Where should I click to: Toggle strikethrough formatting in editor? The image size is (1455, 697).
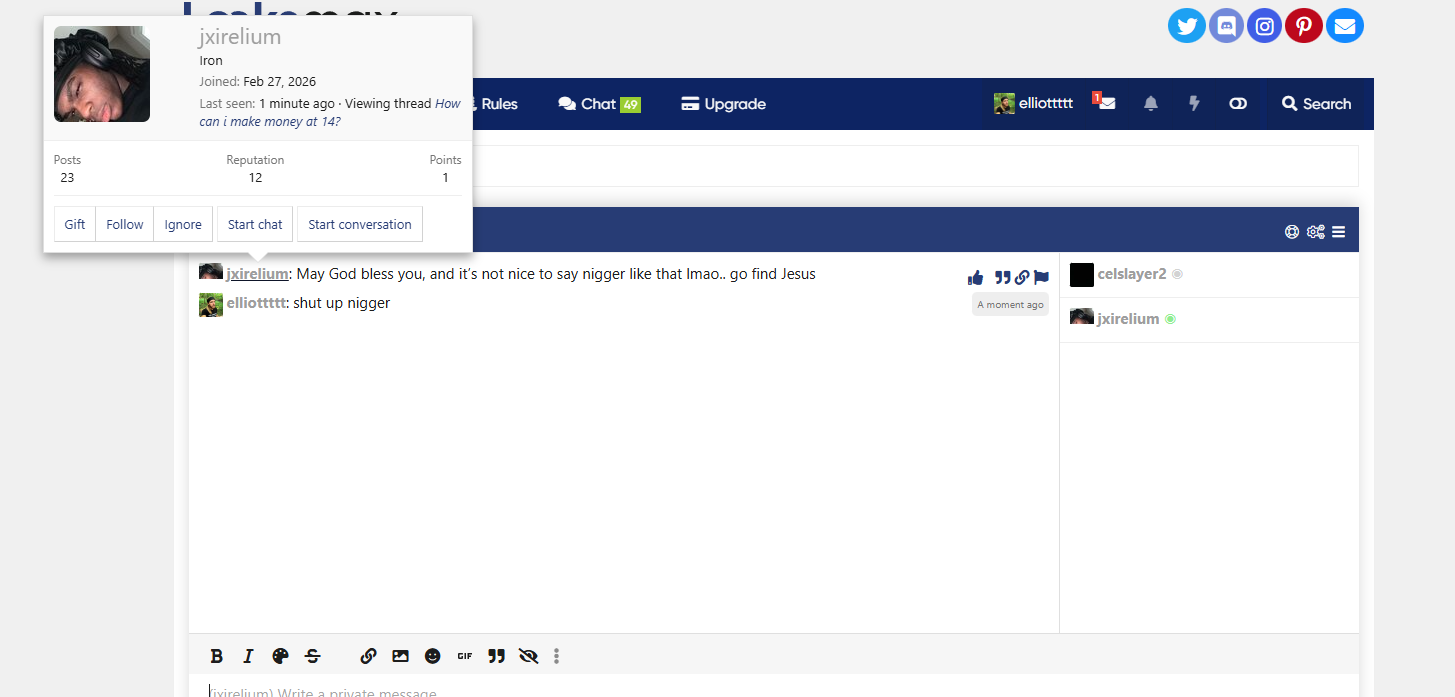(312, 656)
